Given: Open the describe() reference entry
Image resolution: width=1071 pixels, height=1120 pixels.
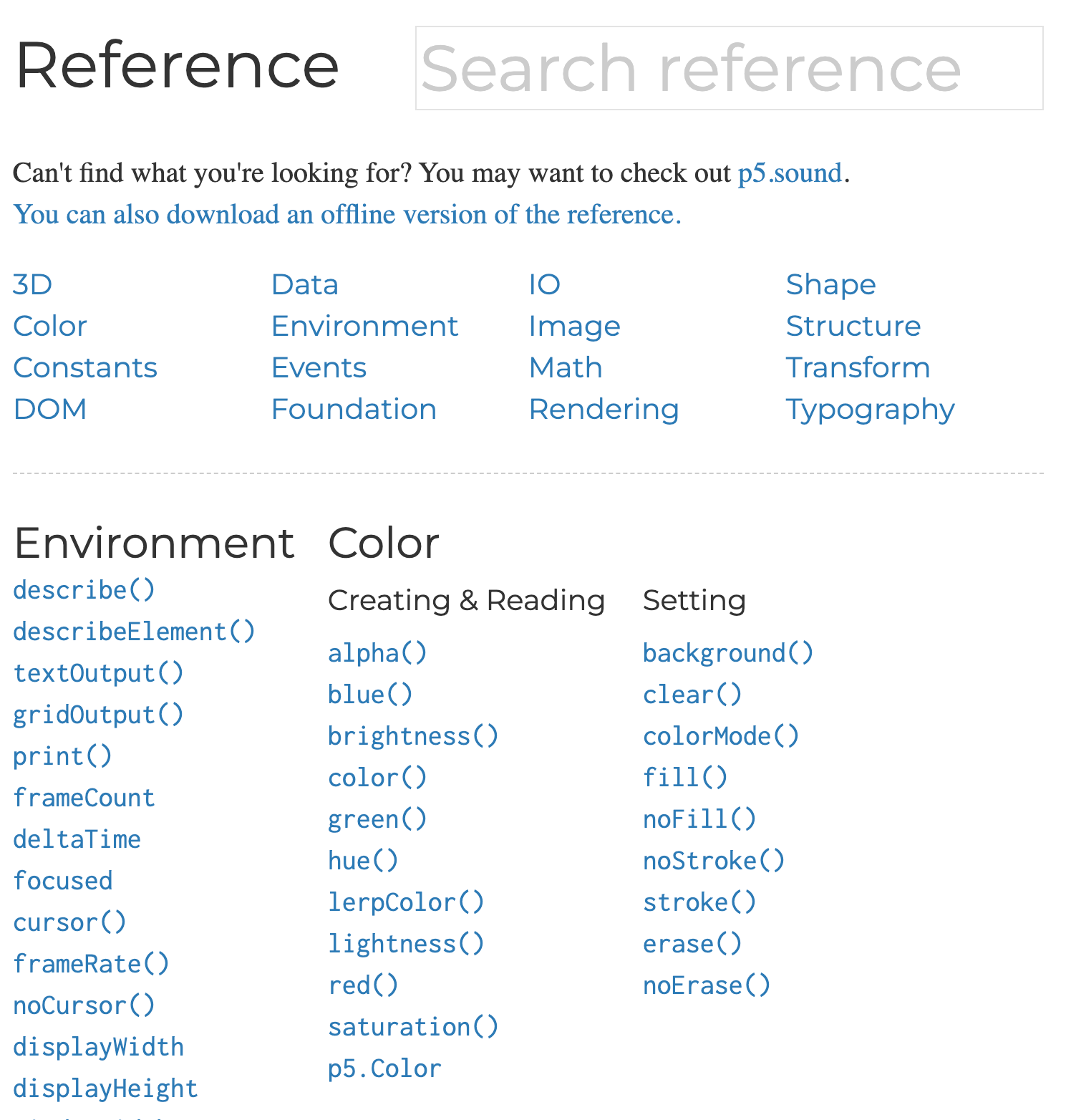Looking at the screenshot, I should [x=84, y=590].
